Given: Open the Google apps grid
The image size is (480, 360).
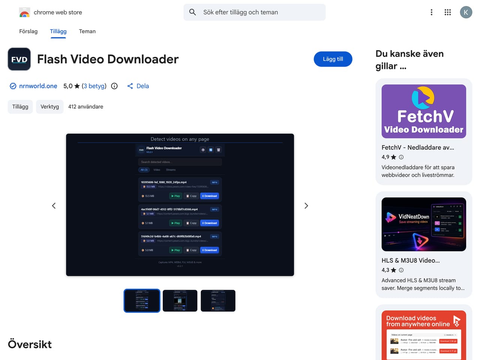Looking at the screenshot, I should click(448, 12).
